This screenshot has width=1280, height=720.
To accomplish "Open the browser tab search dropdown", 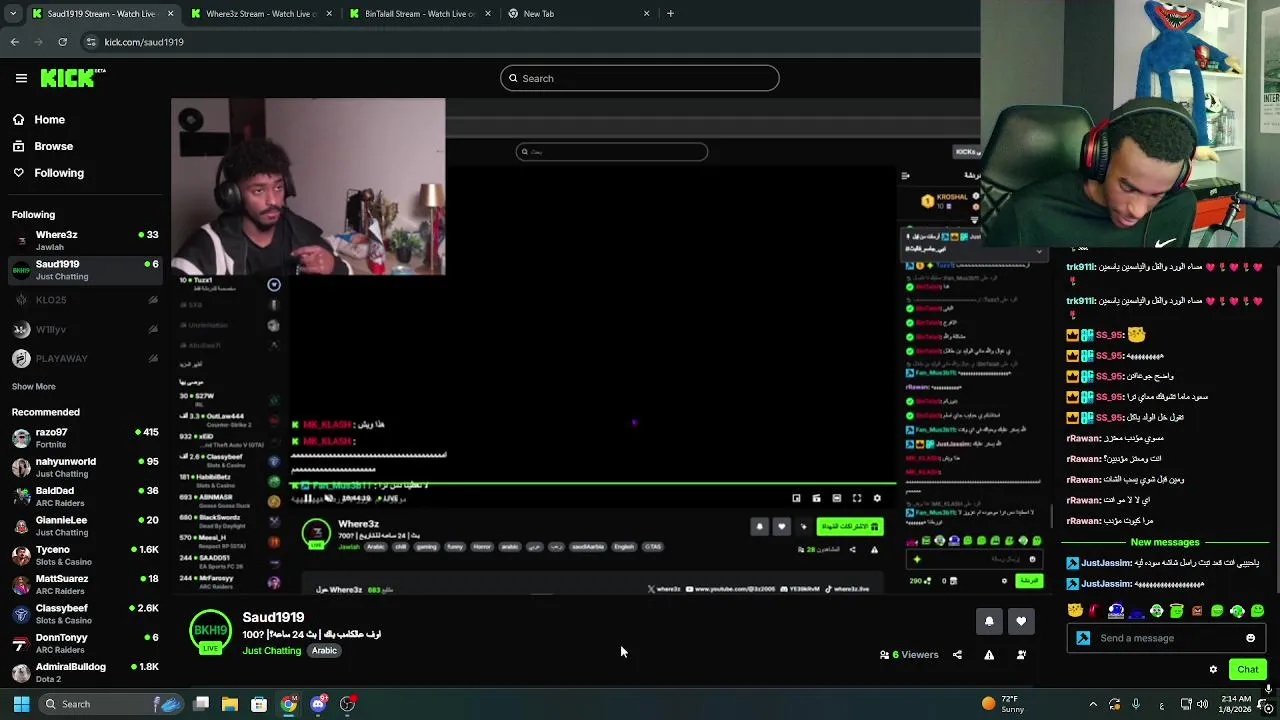I will click(12, 13).
